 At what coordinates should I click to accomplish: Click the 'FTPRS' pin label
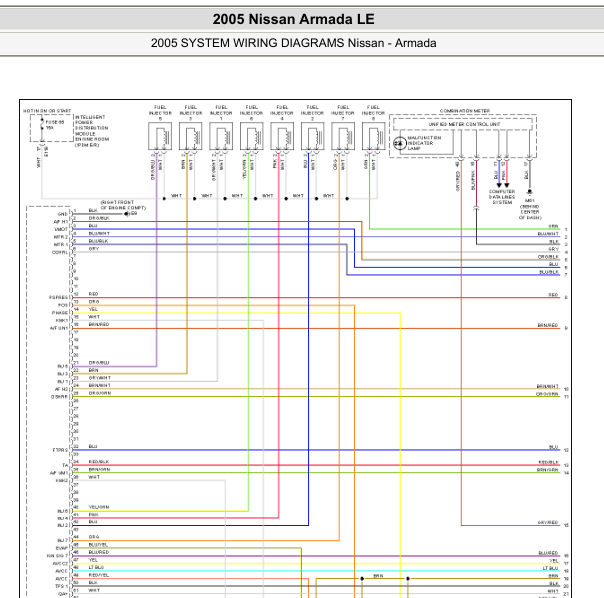pyautogui.click(x=60, y=450)
